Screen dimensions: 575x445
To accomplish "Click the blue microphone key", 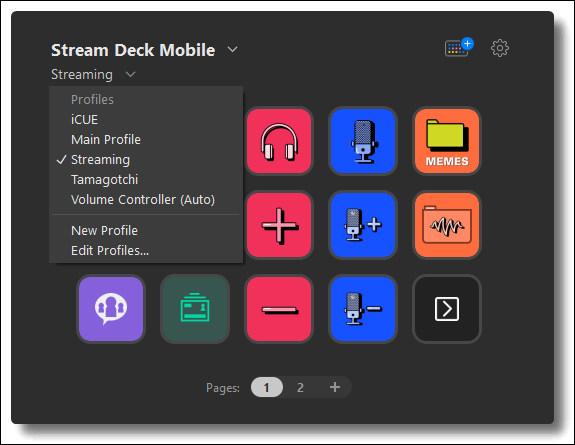I will tap(363, 141).
